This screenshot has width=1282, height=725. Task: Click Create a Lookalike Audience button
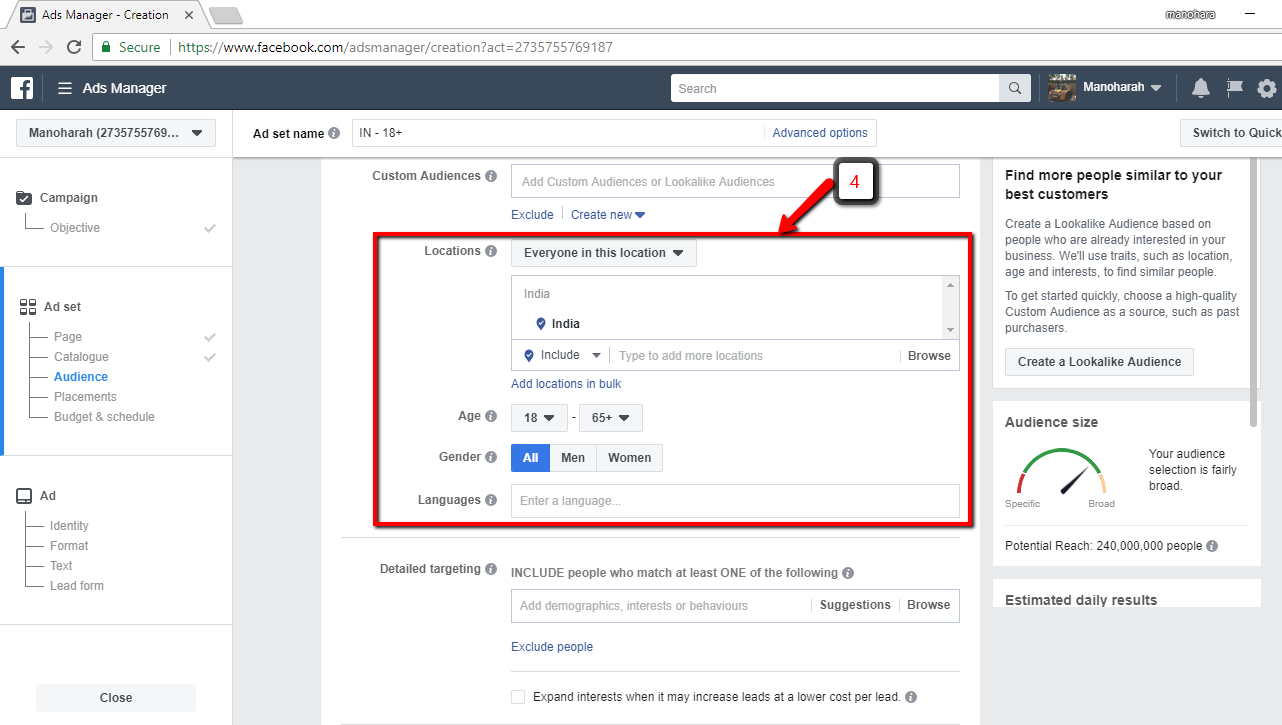pos(1099,362)
